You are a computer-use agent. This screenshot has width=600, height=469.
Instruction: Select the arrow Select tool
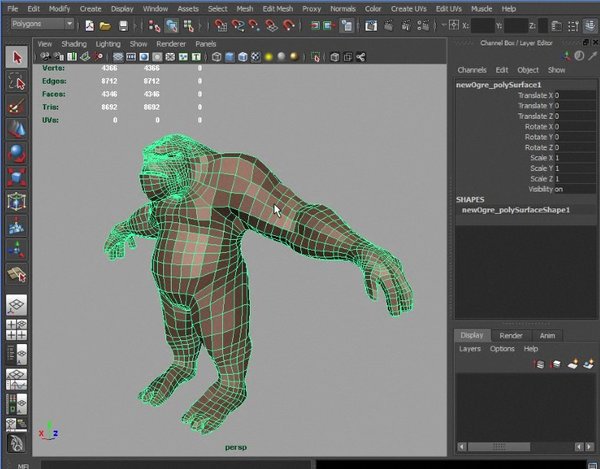(x=16, y=58)
